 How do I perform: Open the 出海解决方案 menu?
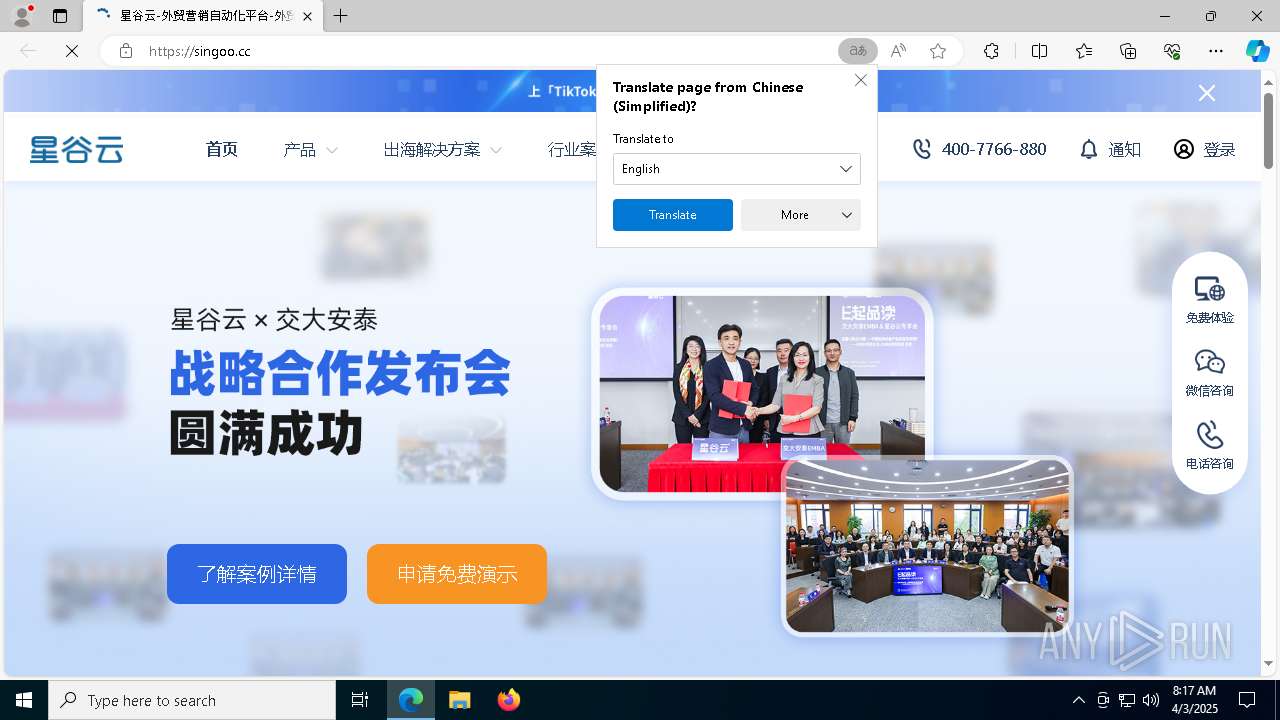point(432,149)
